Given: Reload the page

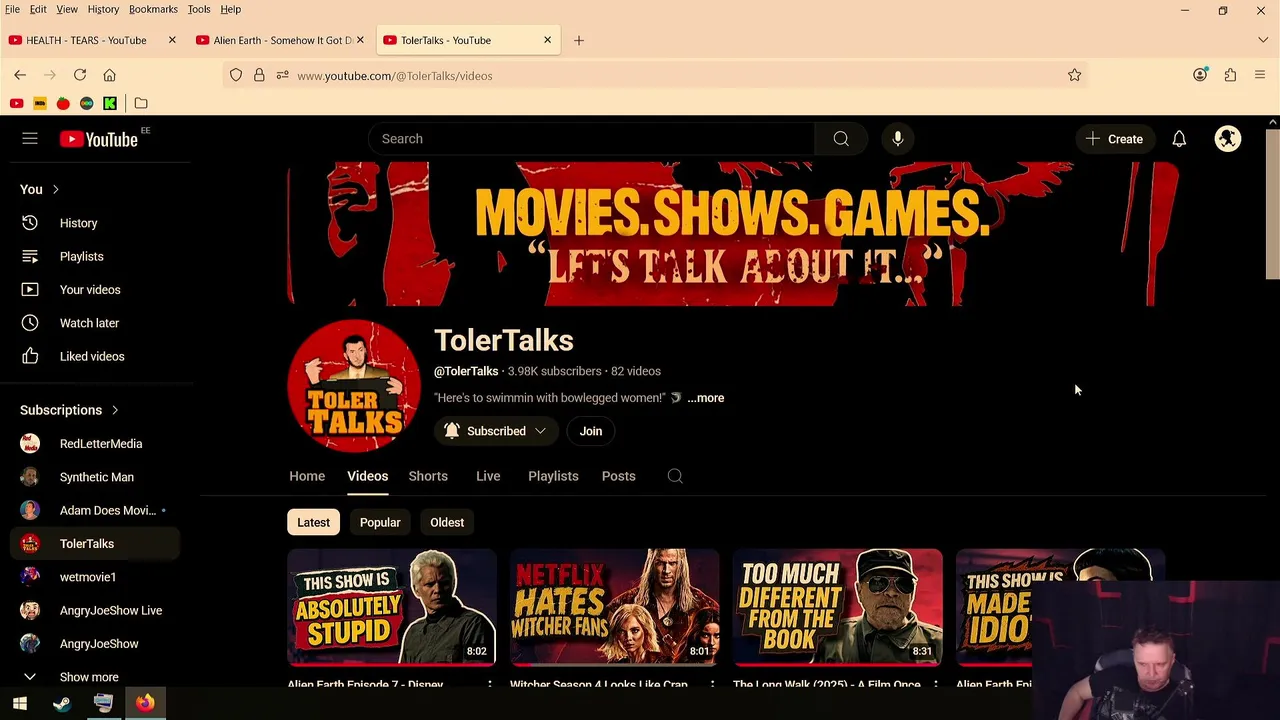Looking at the screenshot, I should click(80, 75).
